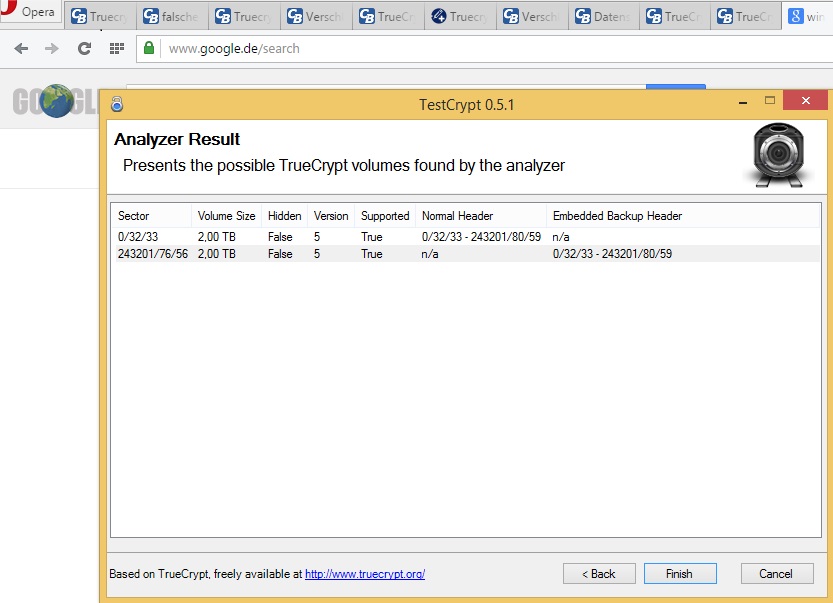The width and height of the screenshot is (833, 603).
Task: Click embedded backup header value '0/32/33 - 243201/80/59'
Action: coord(612,254)
